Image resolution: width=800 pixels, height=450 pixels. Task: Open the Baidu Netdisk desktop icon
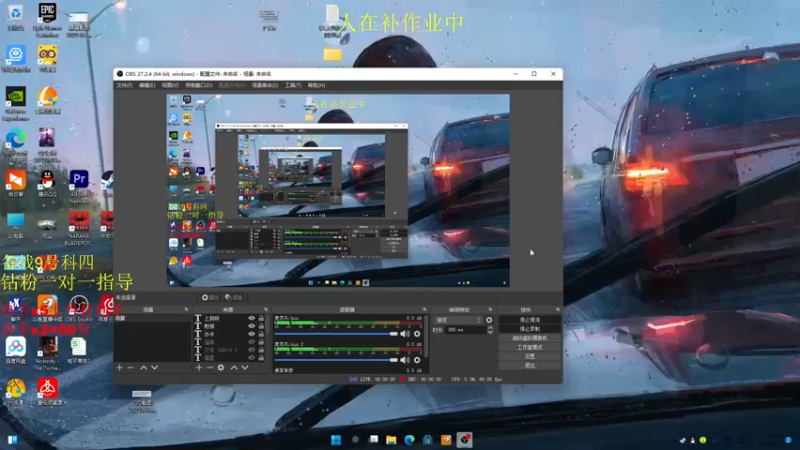(x=15, y=350)
